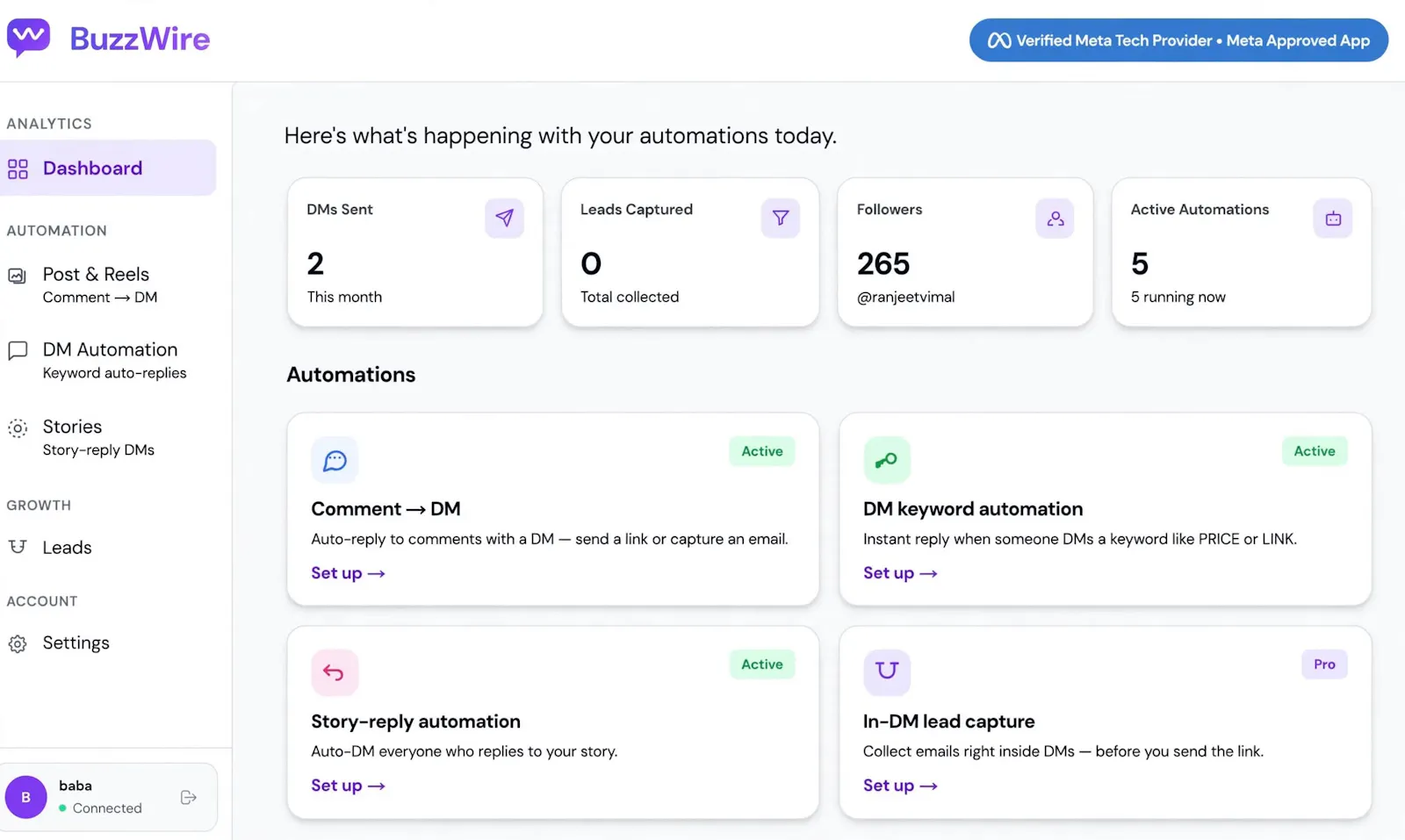Click the robot icon on Active Automations
1405x840 pixels.
[1333, 218]
